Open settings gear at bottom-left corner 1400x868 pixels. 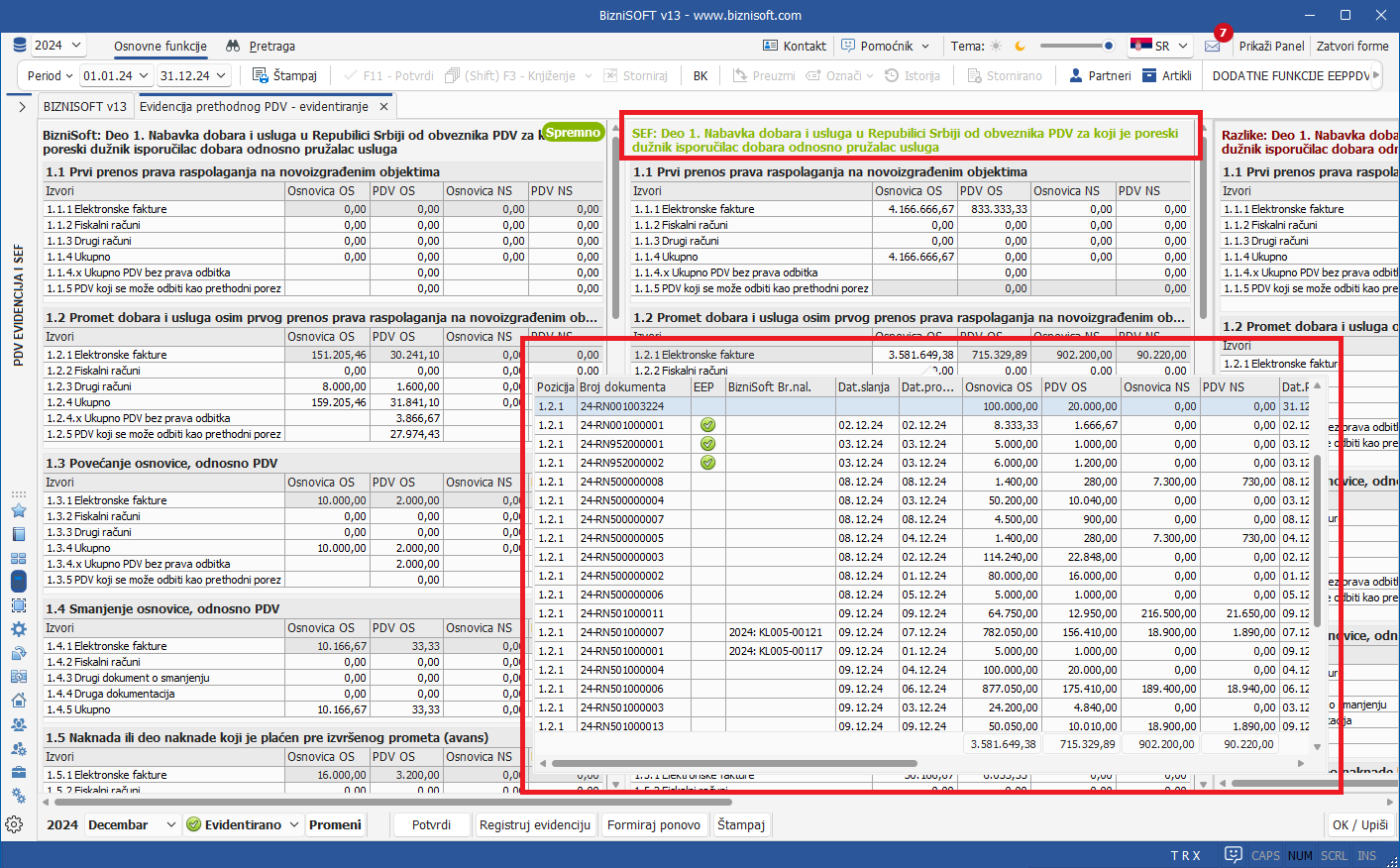pyautogui.click(x=14, y=824)
